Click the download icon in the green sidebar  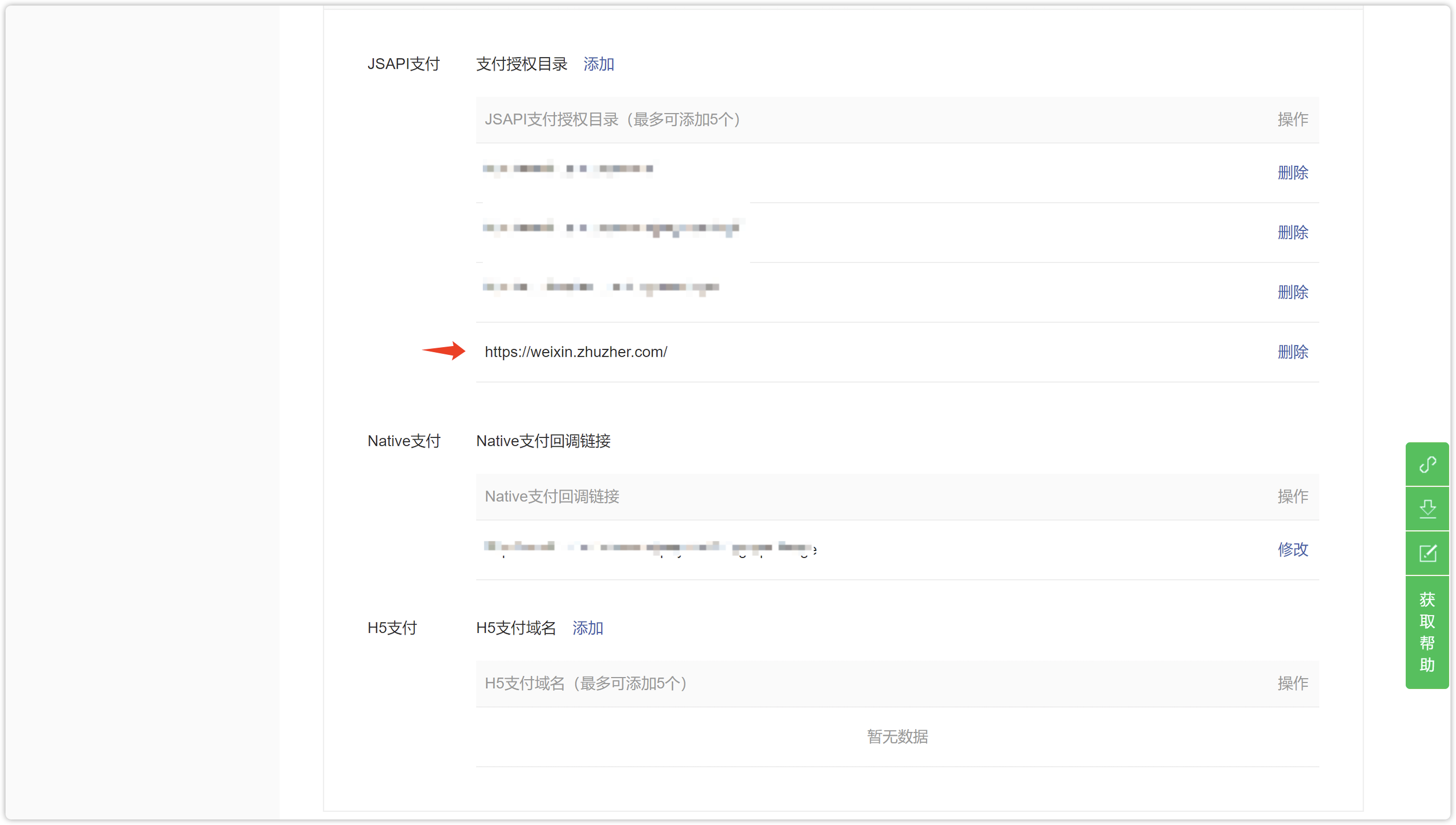pyautogui.click(x=1429, y=508)
